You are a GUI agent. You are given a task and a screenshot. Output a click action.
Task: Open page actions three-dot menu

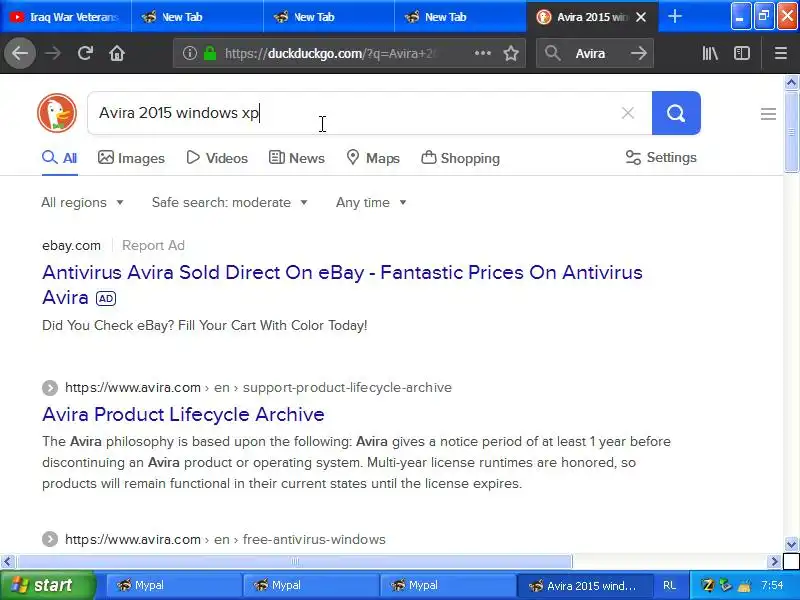pos(482,53)
